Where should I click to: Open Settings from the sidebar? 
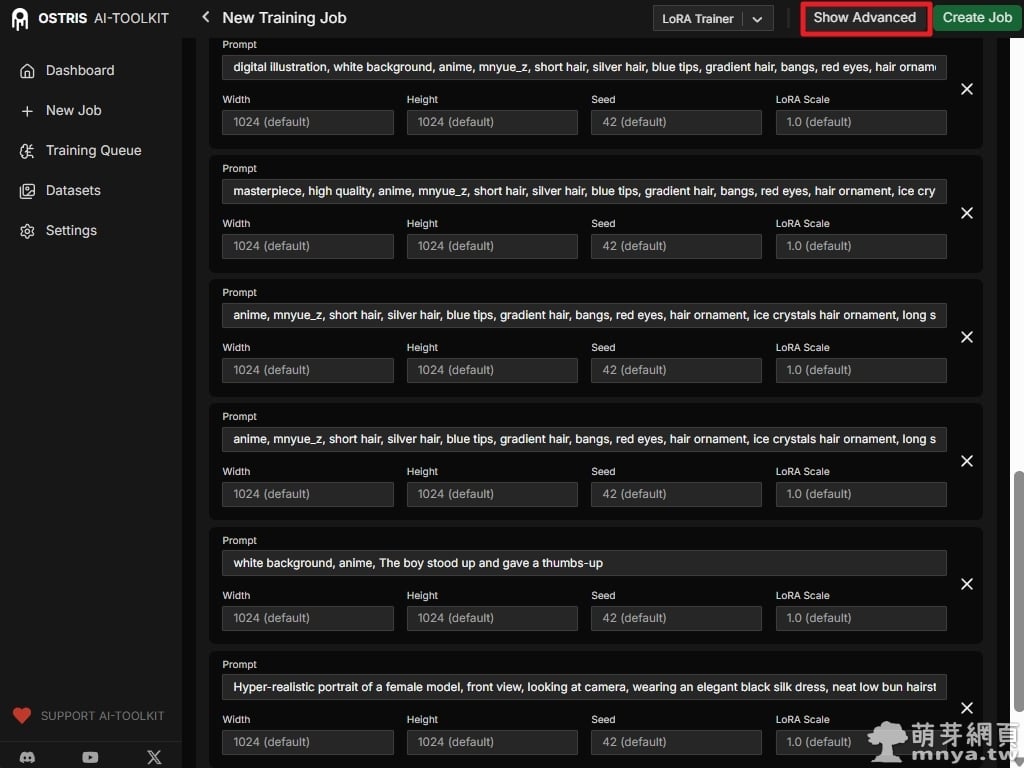pyautogui.click(x=71, y=230)
